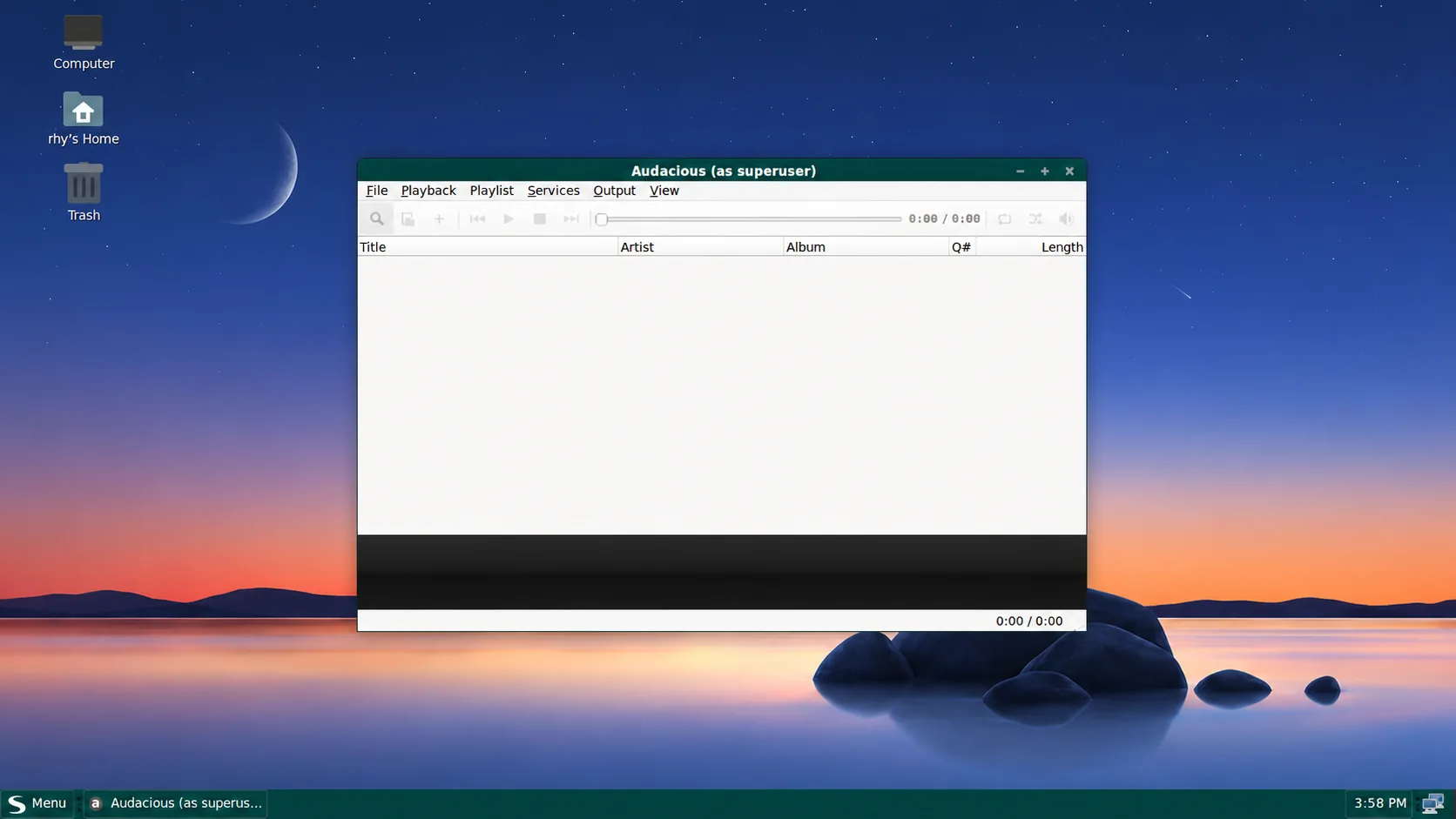Open the search library tool

(x=376, y=219)
